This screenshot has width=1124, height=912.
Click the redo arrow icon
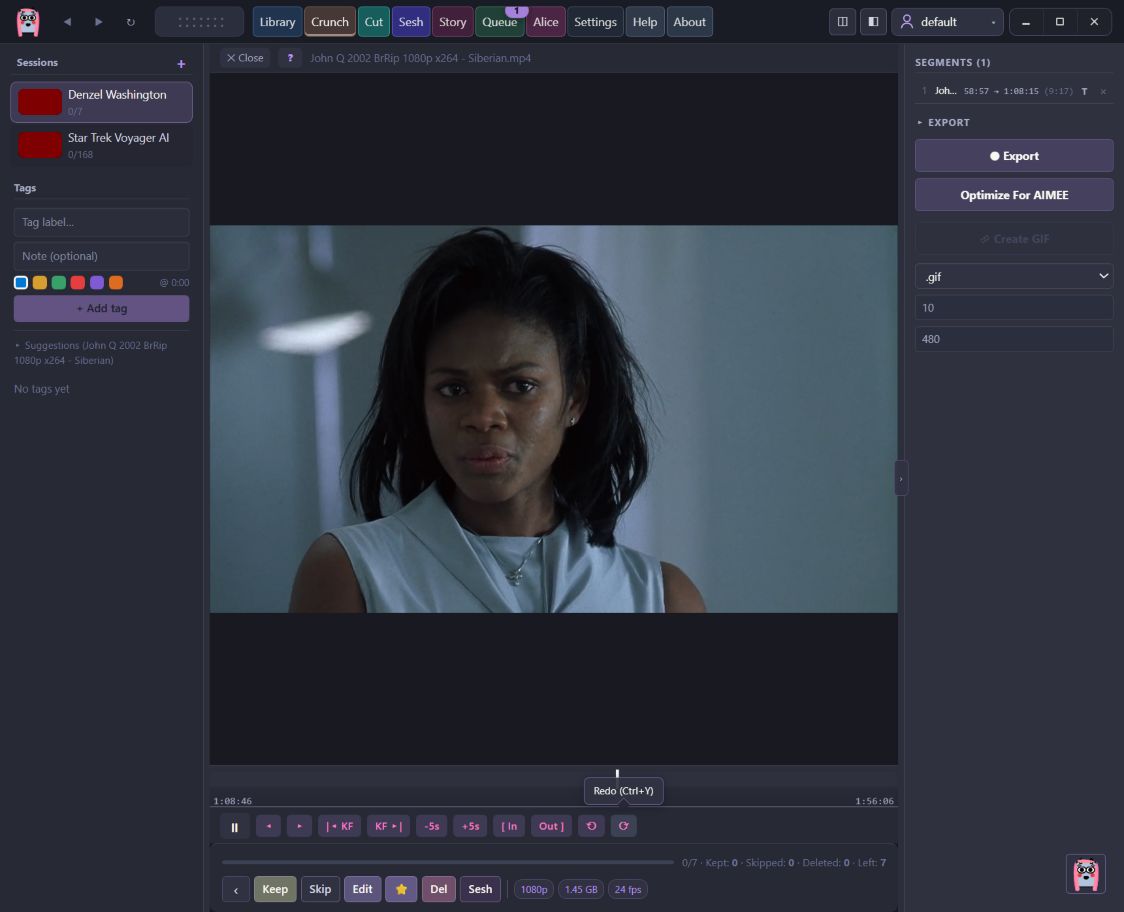point(624,826)
